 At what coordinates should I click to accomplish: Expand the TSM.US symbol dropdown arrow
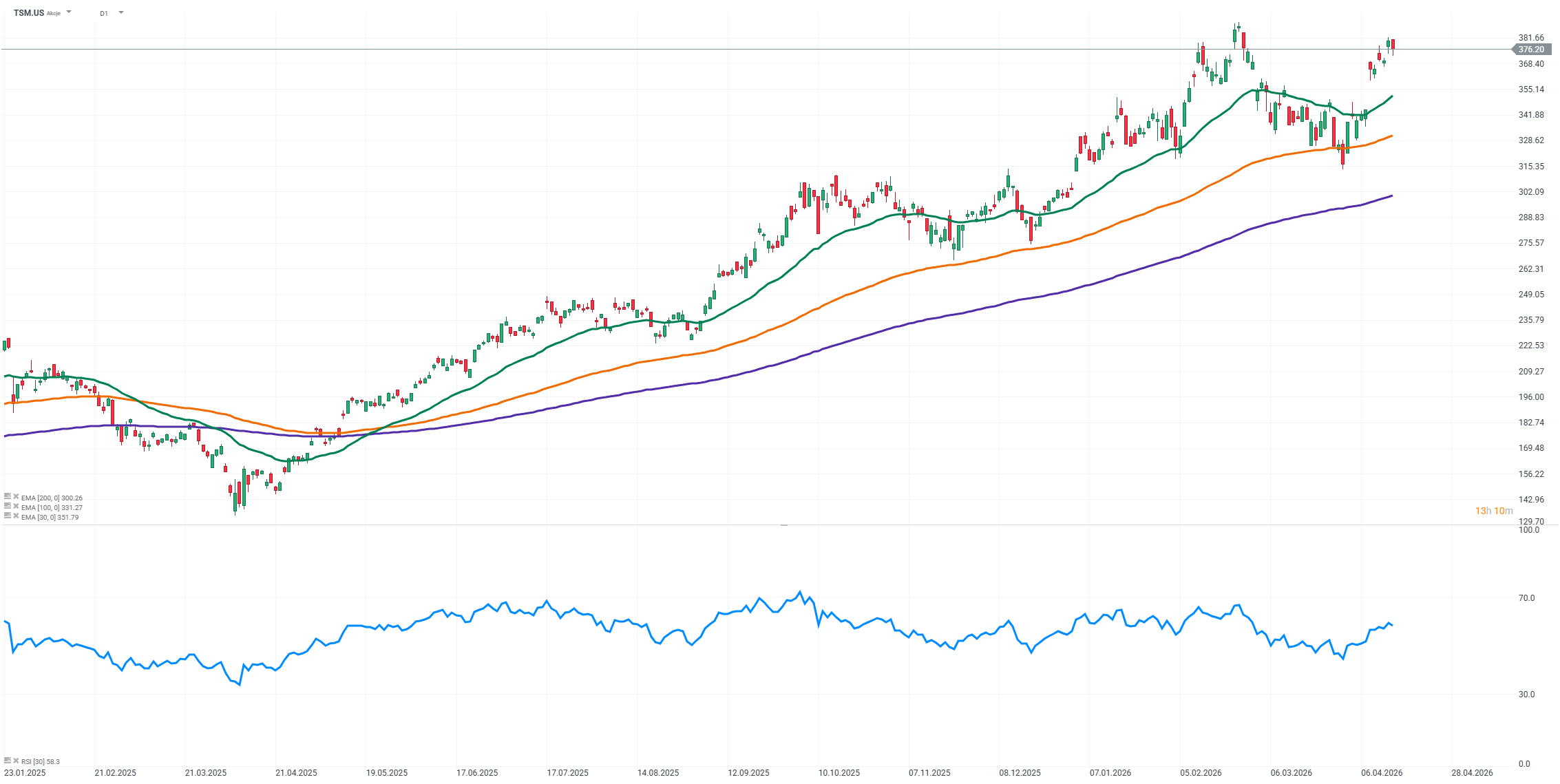click(69, 12)
